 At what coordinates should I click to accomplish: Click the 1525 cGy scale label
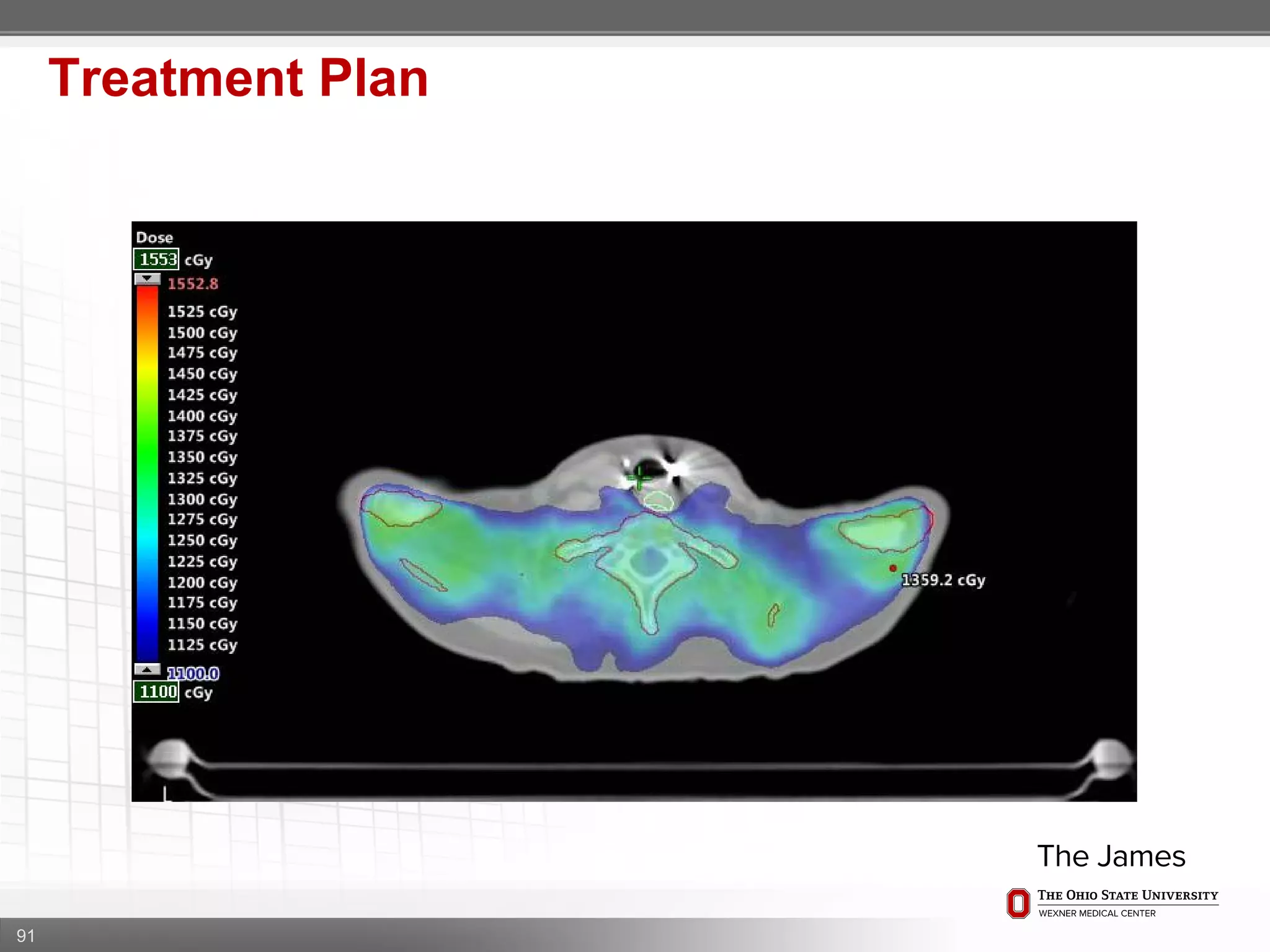coord(202,312)
